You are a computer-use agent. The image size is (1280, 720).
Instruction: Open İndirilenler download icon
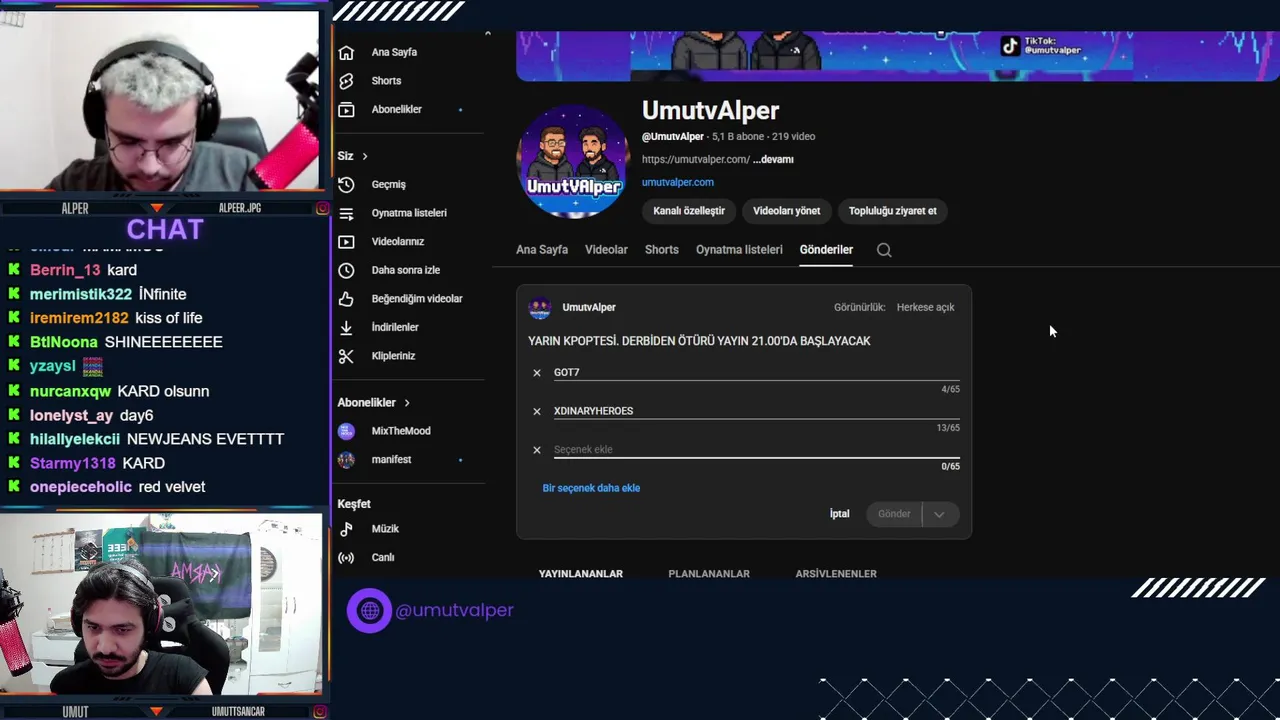coord(346,327)
